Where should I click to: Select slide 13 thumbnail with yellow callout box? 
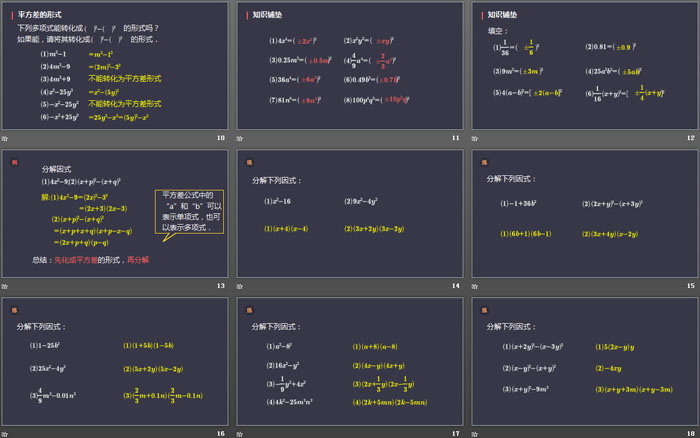[115, 213]
